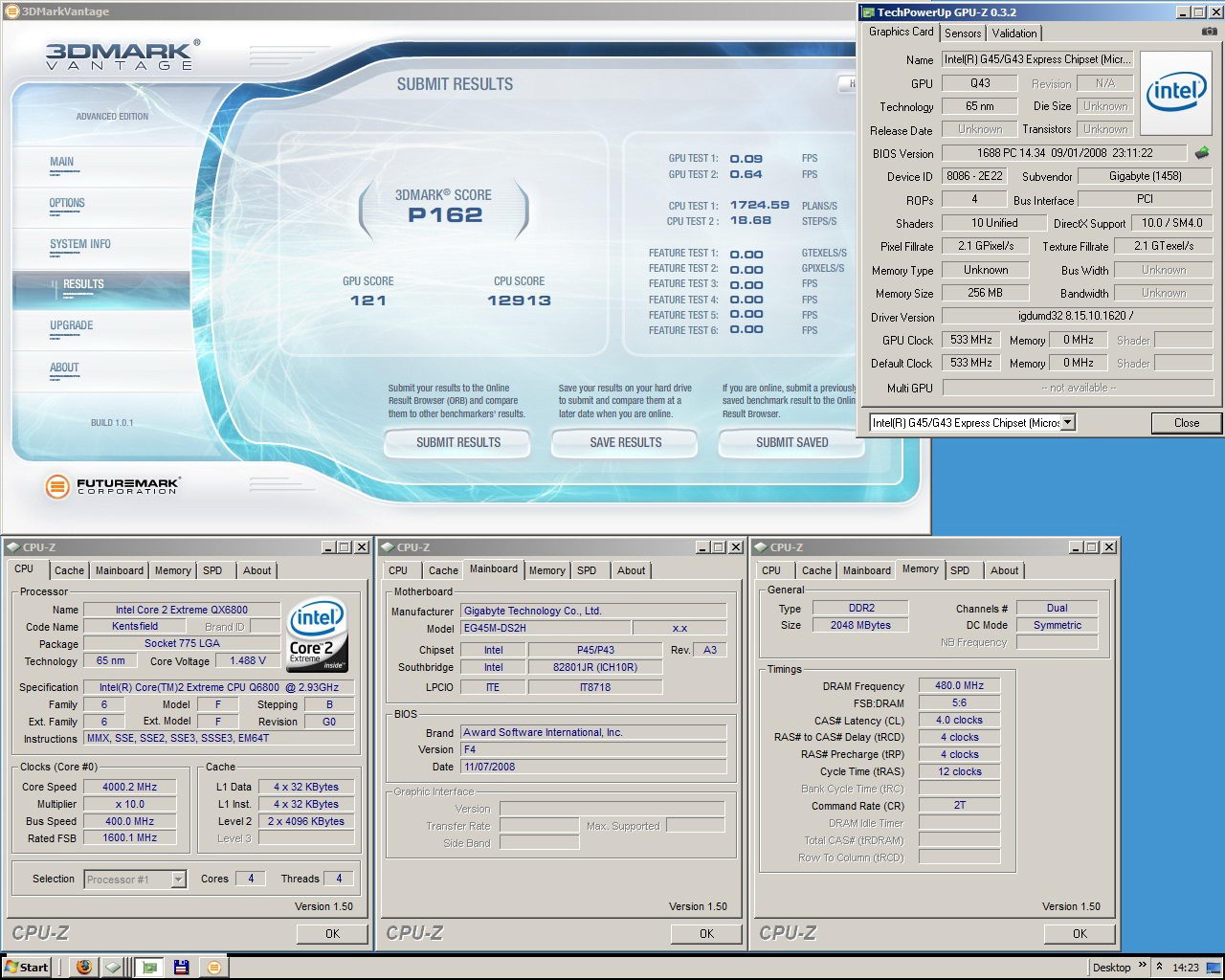The width and height of the screenshot is (1225, 980).
Task: Click the 3DMarkVantage title bar icon
Action: click(x=11, y=11)
